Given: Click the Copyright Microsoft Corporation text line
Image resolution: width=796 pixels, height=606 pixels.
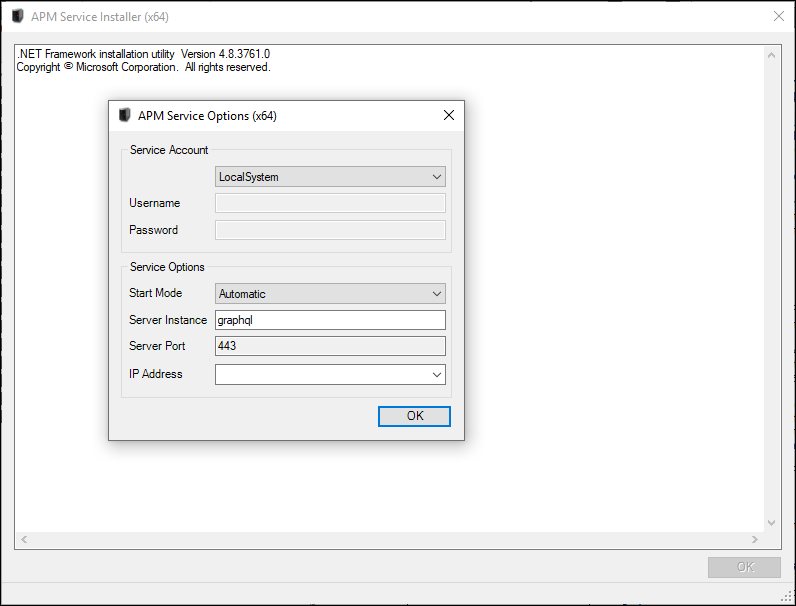Looking at the screenshot, I should click(143, 67).
